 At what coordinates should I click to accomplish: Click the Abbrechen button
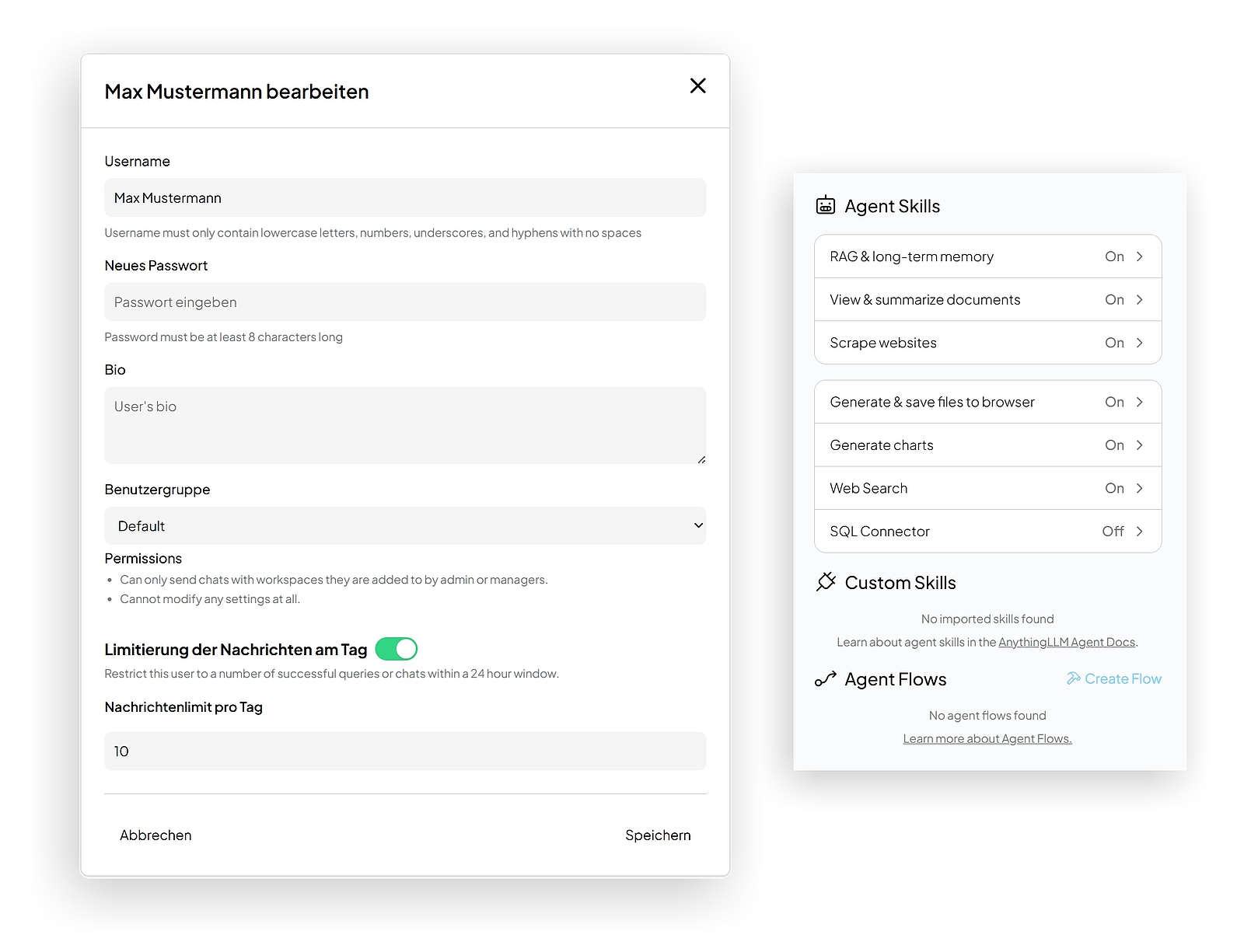point(155,835)
